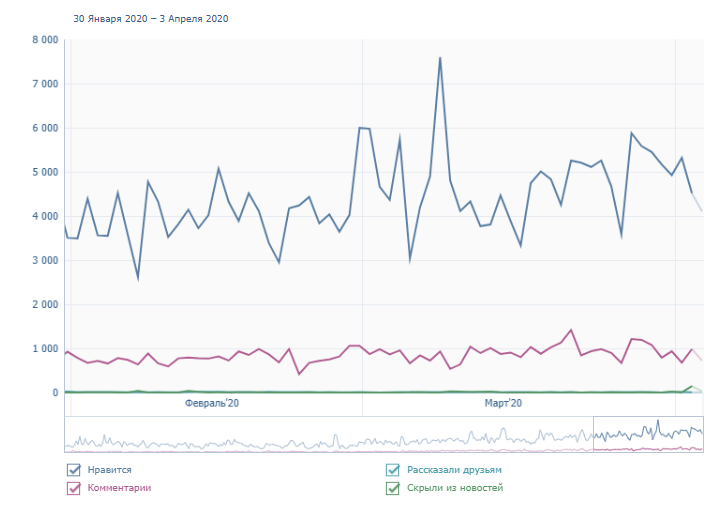Screen dimensions: 727x514
Task: Click the 4 000 label on the Y axis
Action: 45,216
